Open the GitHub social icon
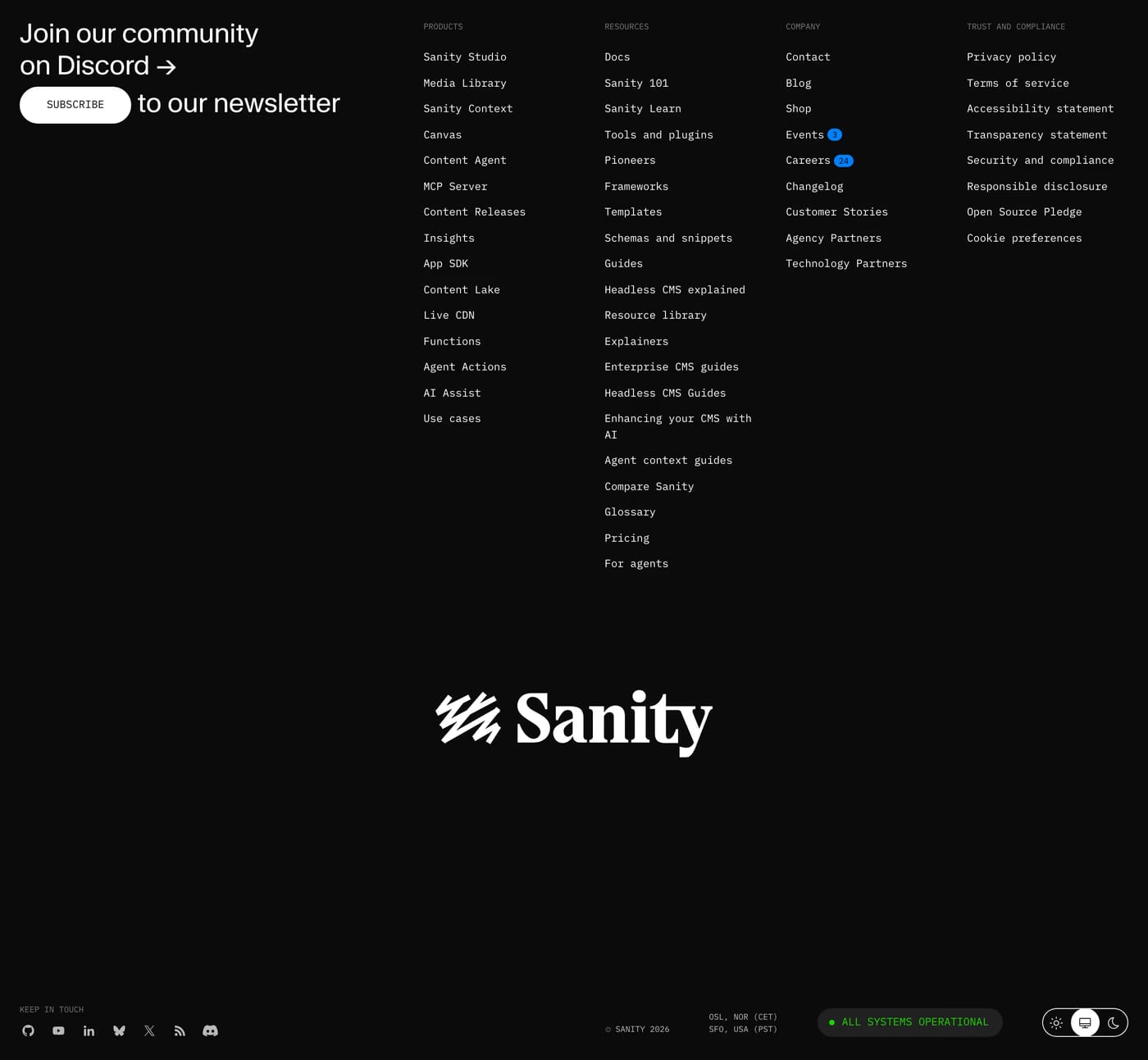Screen dimensions: 1148x1060 click(x=29, y=1030)
